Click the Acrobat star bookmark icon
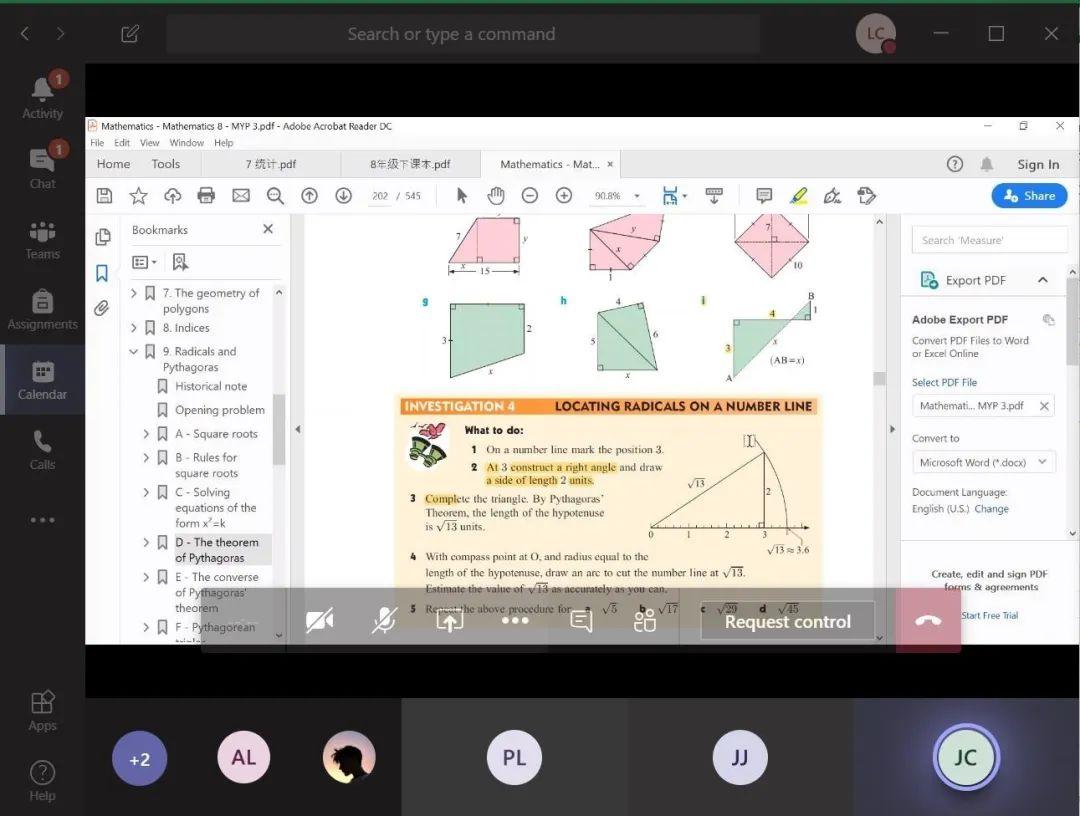1080x816 pixels. point(138,196)
